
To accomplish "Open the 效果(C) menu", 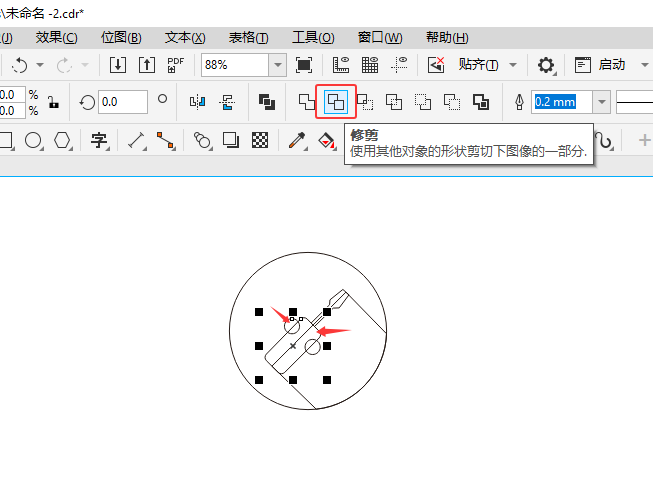I will (56, 38).
